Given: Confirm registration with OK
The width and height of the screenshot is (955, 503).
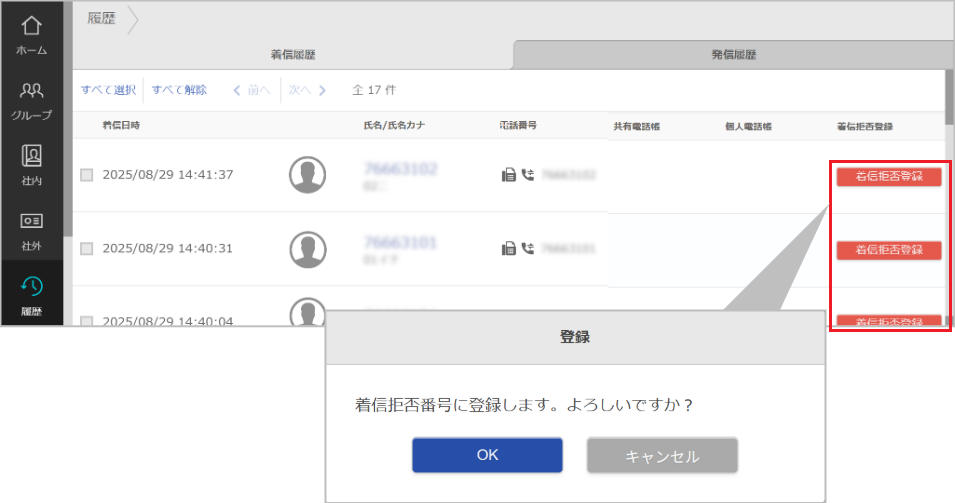Looking at the screenshot, I should pos(487,456).
